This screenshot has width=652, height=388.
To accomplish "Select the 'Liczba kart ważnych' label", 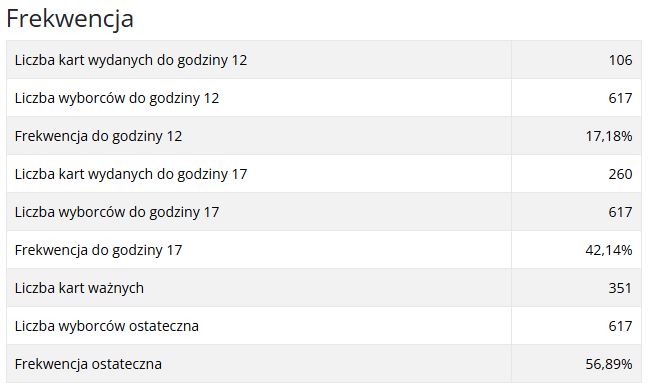I will (x=79, y=288).
